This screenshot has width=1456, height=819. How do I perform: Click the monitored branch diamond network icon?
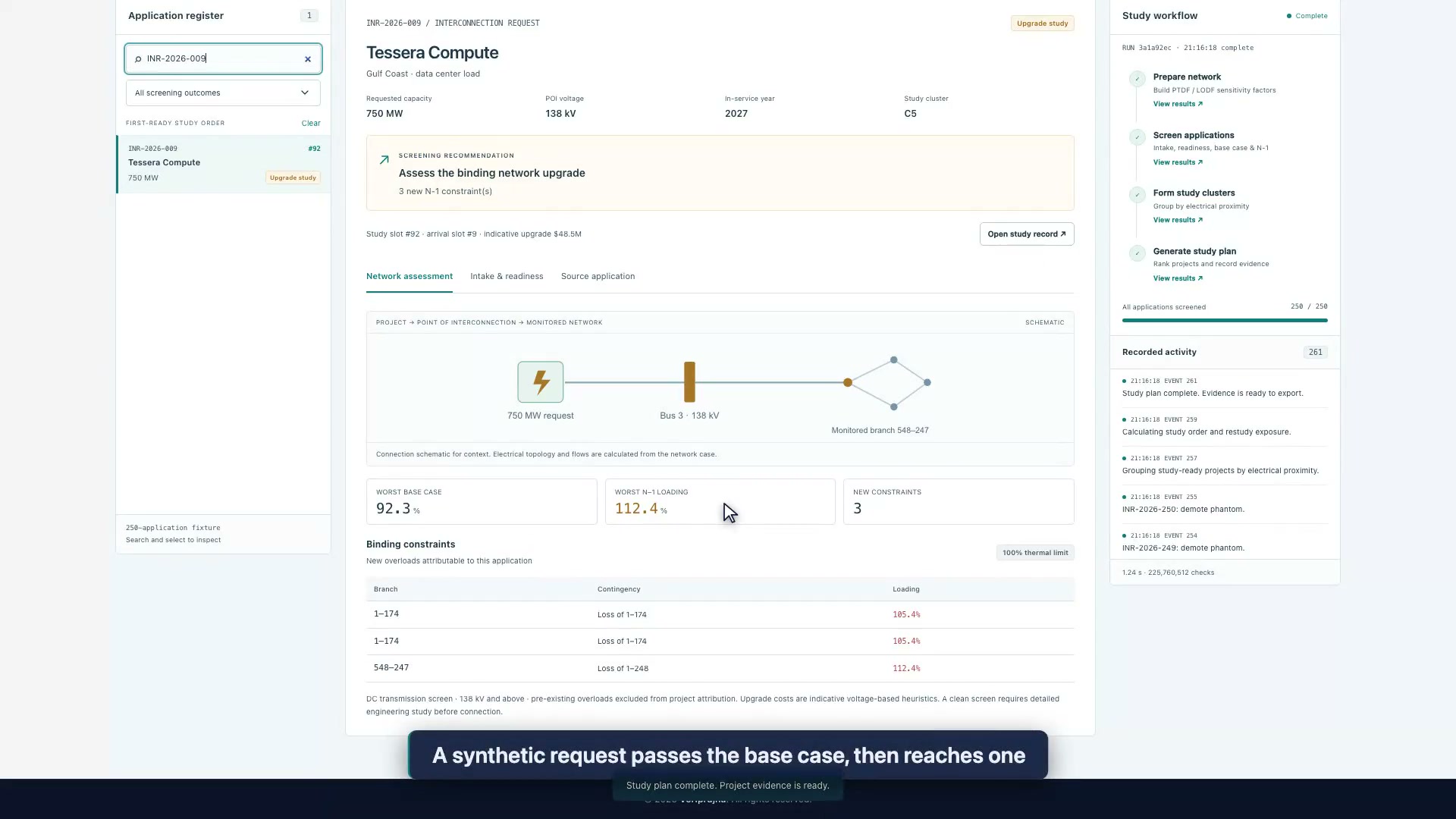pyautogui.click(x=889, y=383)
